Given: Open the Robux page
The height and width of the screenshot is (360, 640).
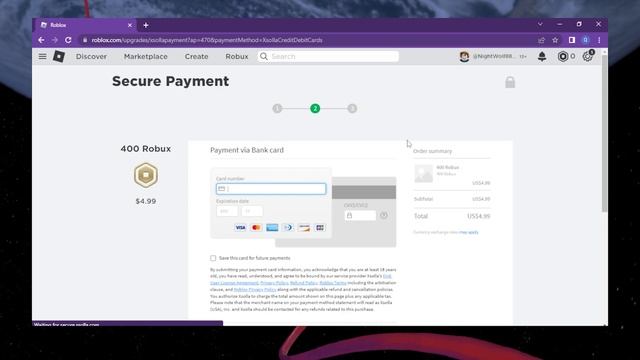Looking at the screenshot, I should (x=237, y=57).
